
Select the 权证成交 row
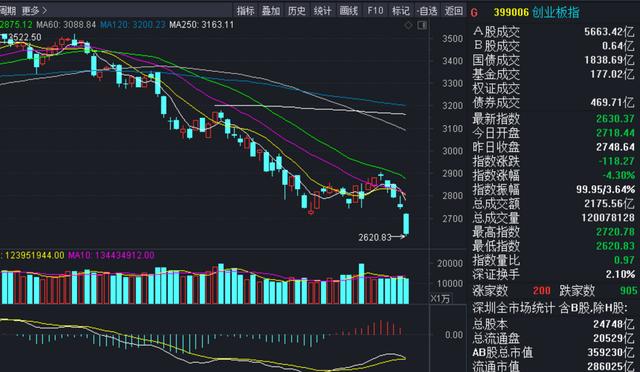553,88
